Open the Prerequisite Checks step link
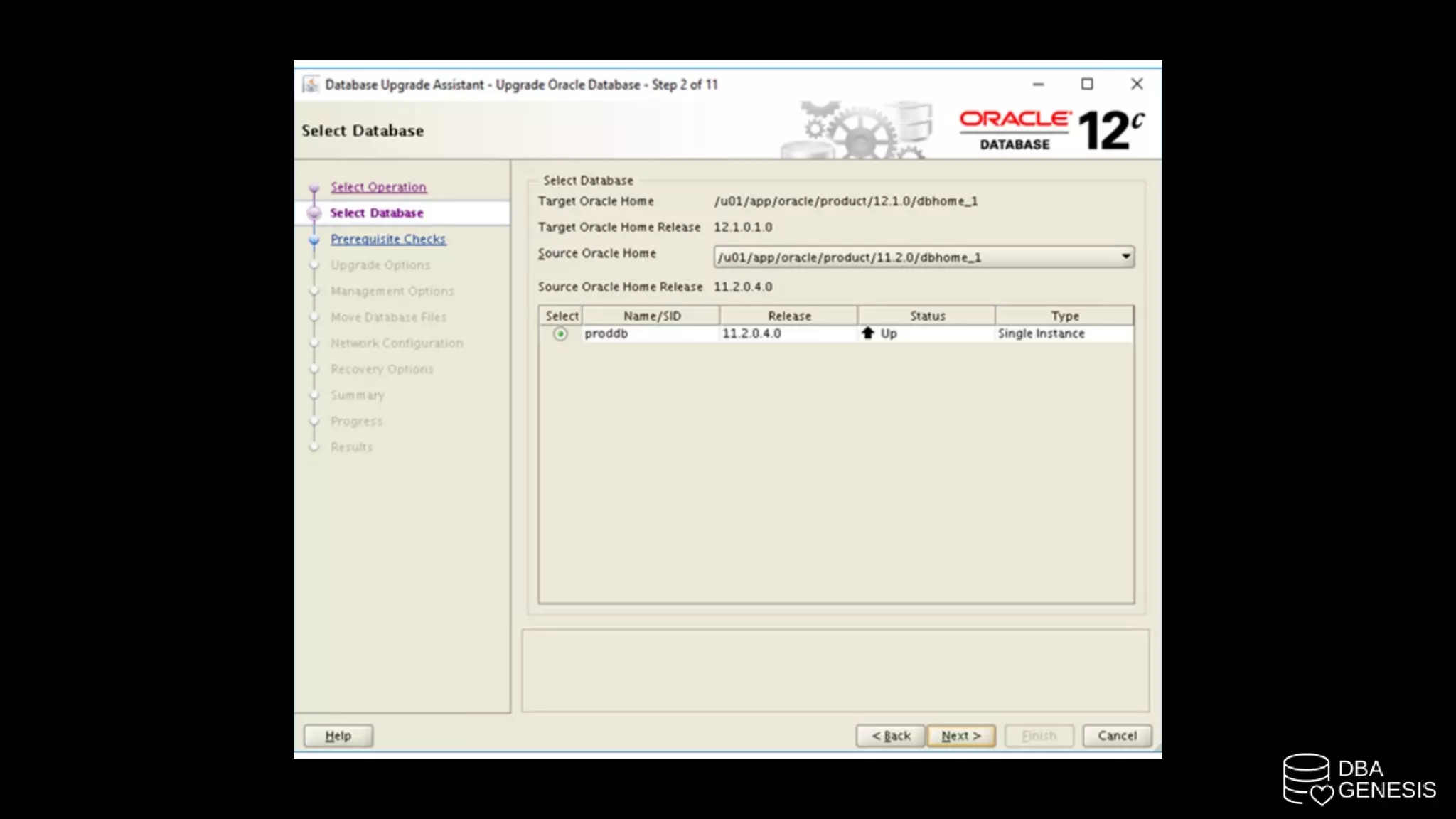Image resolution: width=1456 pixels, height=819 pixels. tap(388, 239)
